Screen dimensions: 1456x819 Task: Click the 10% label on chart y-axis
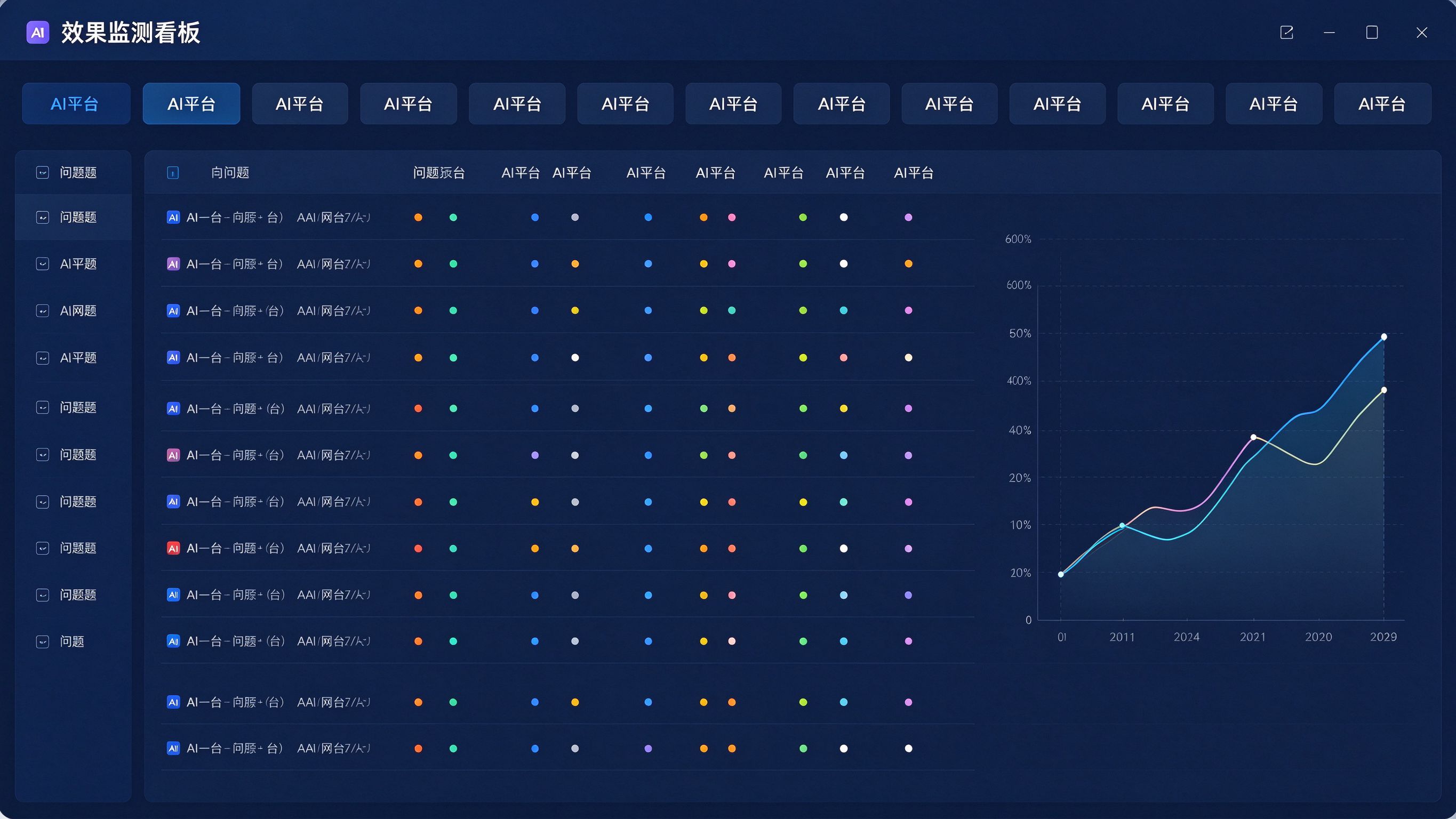[x=1020, y=525]
